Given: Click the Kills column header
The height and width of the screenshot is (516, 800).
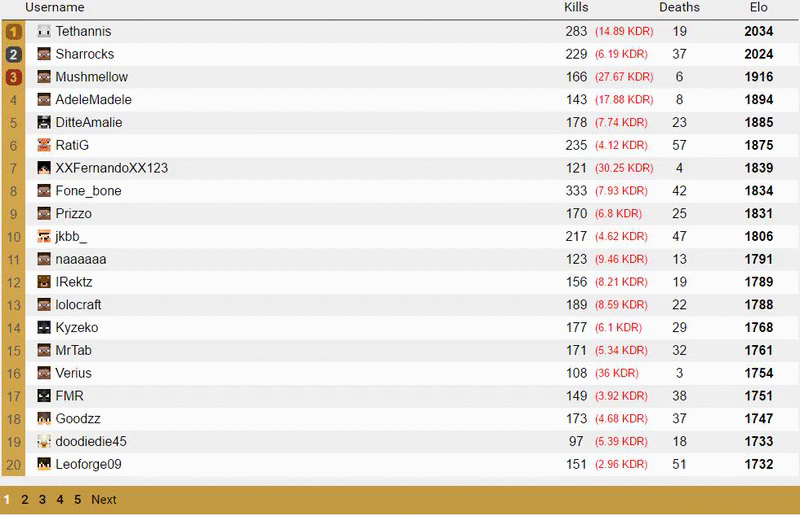Looking at the screenshot, I should 576,8.
